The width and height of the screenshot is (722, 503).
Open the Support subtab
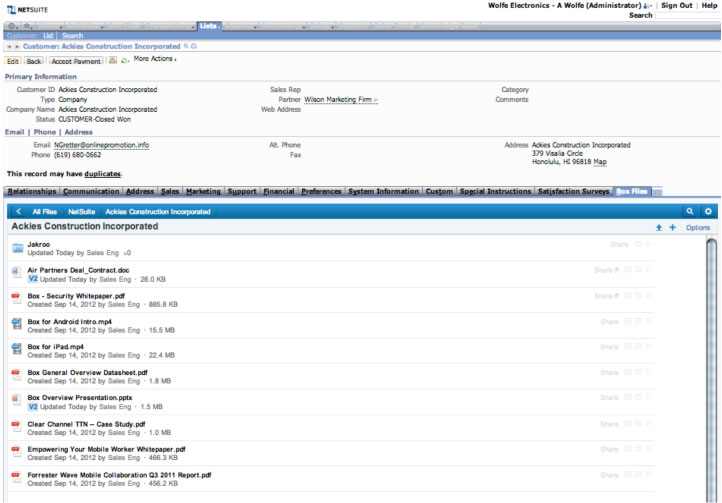242,191
